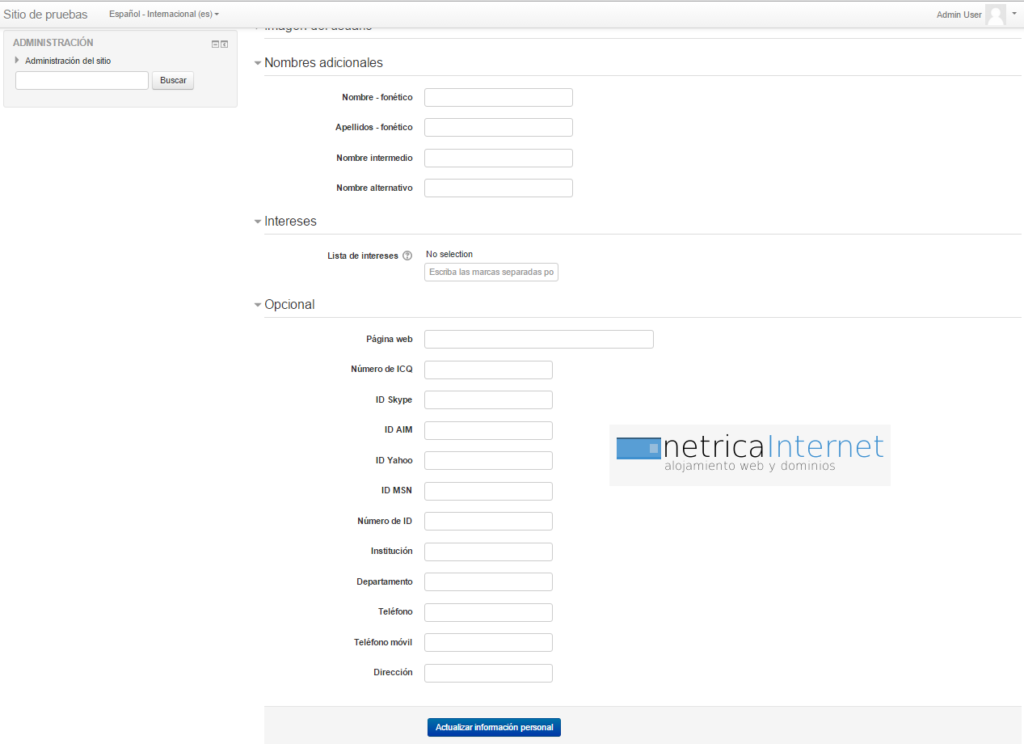The image size is (1024, 744).
Task: Click the Nombre - fonético field
Action: tap(498, 97)
